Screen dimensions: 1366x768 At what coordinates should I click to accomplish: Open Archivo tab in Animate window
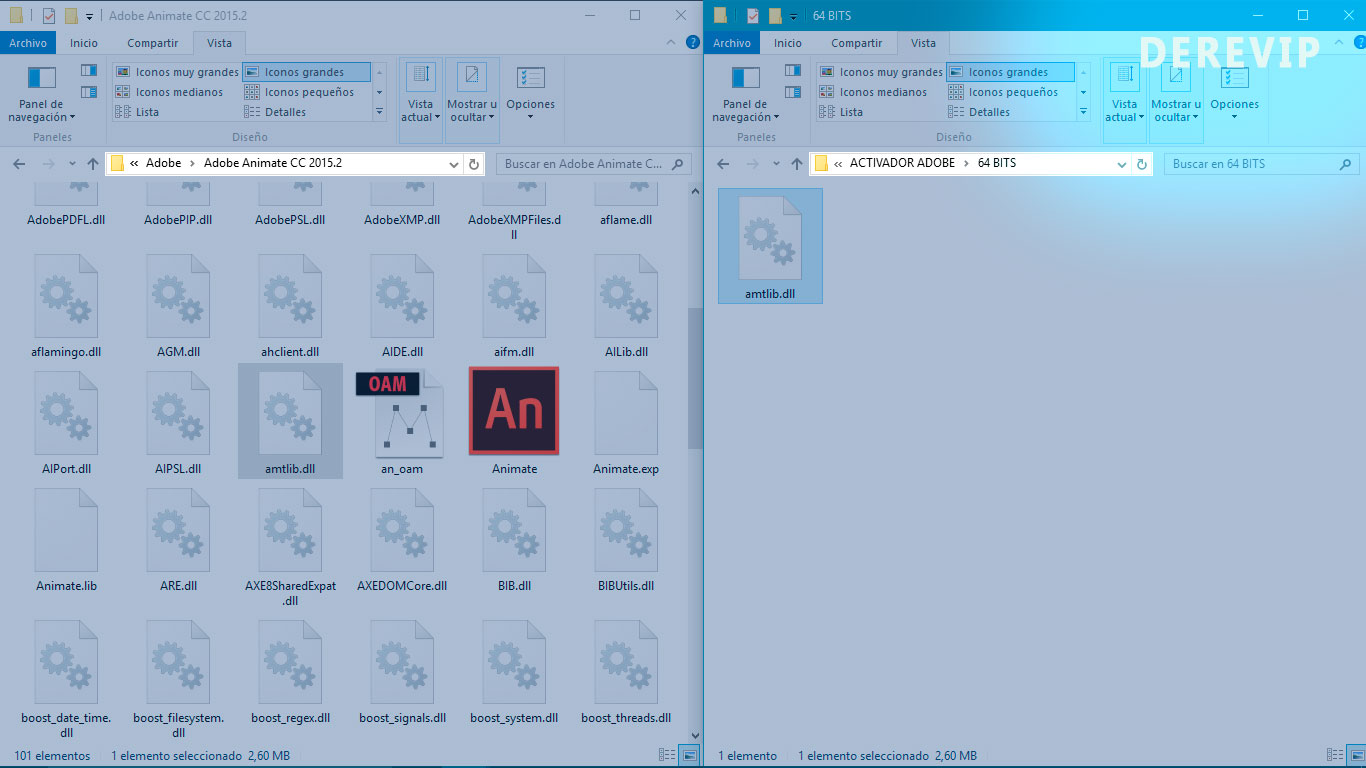[27, 43]
